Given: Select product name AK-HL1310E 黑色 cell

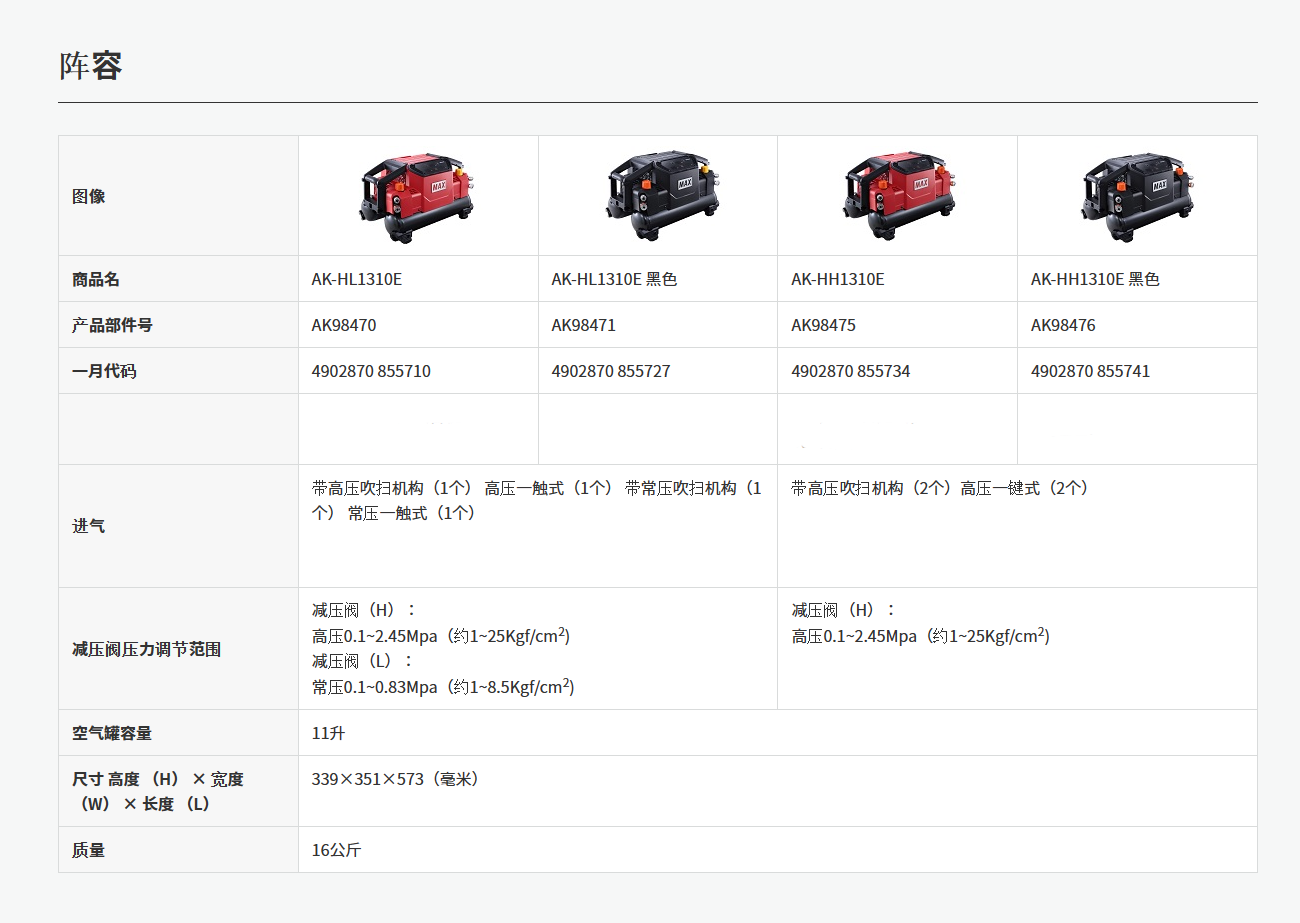Looking at the screenshot, I should point(658,279).
